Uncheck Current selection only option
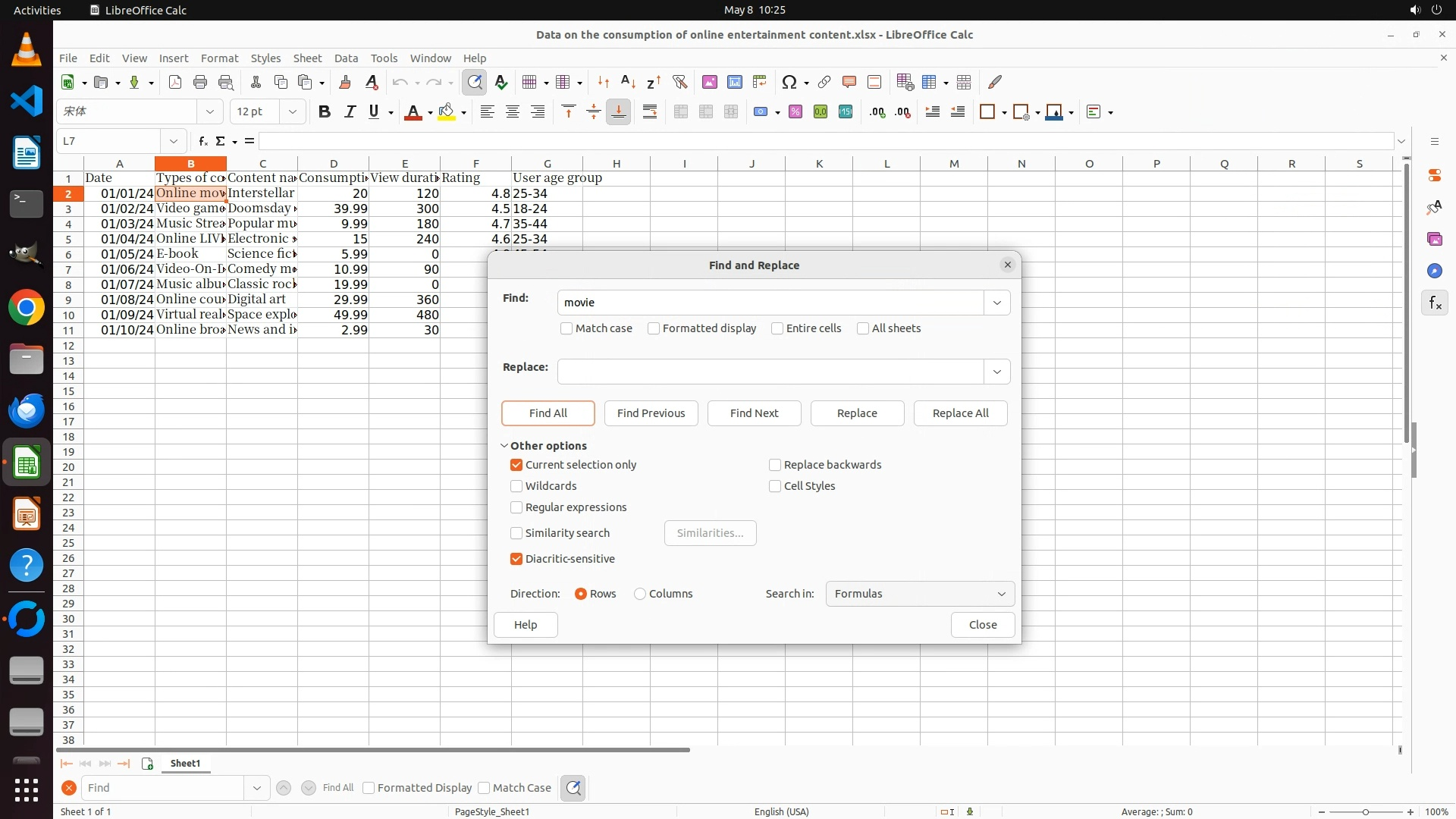The image size is (1456, 819). (516, 465)
